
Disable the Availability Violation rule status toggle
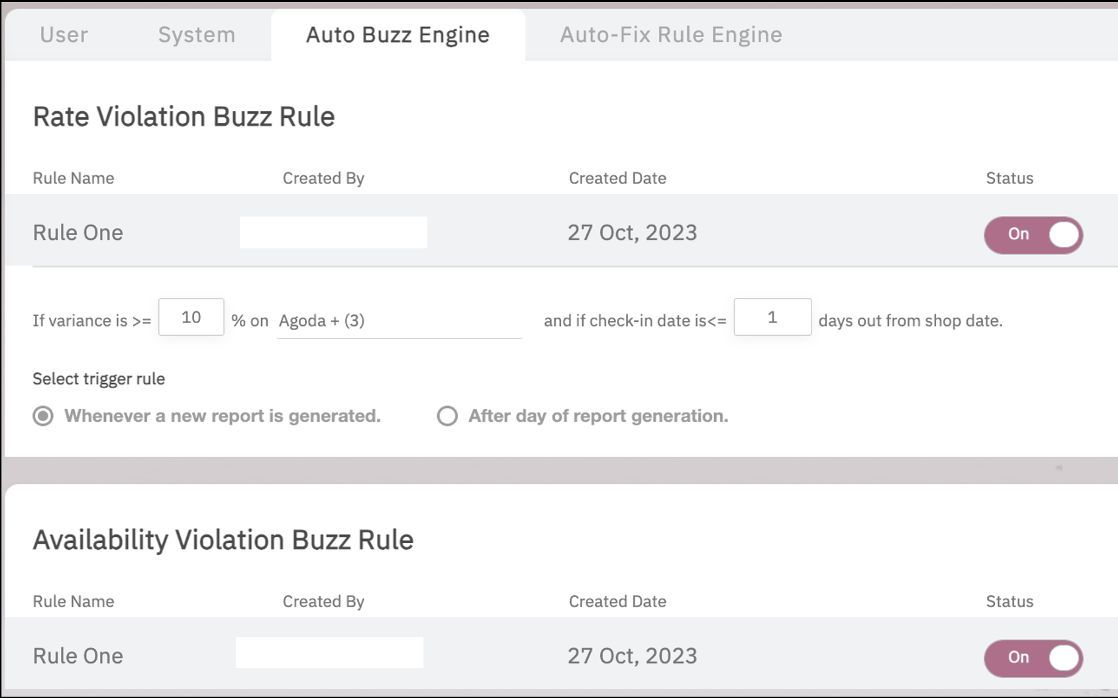pos(1033,657)
